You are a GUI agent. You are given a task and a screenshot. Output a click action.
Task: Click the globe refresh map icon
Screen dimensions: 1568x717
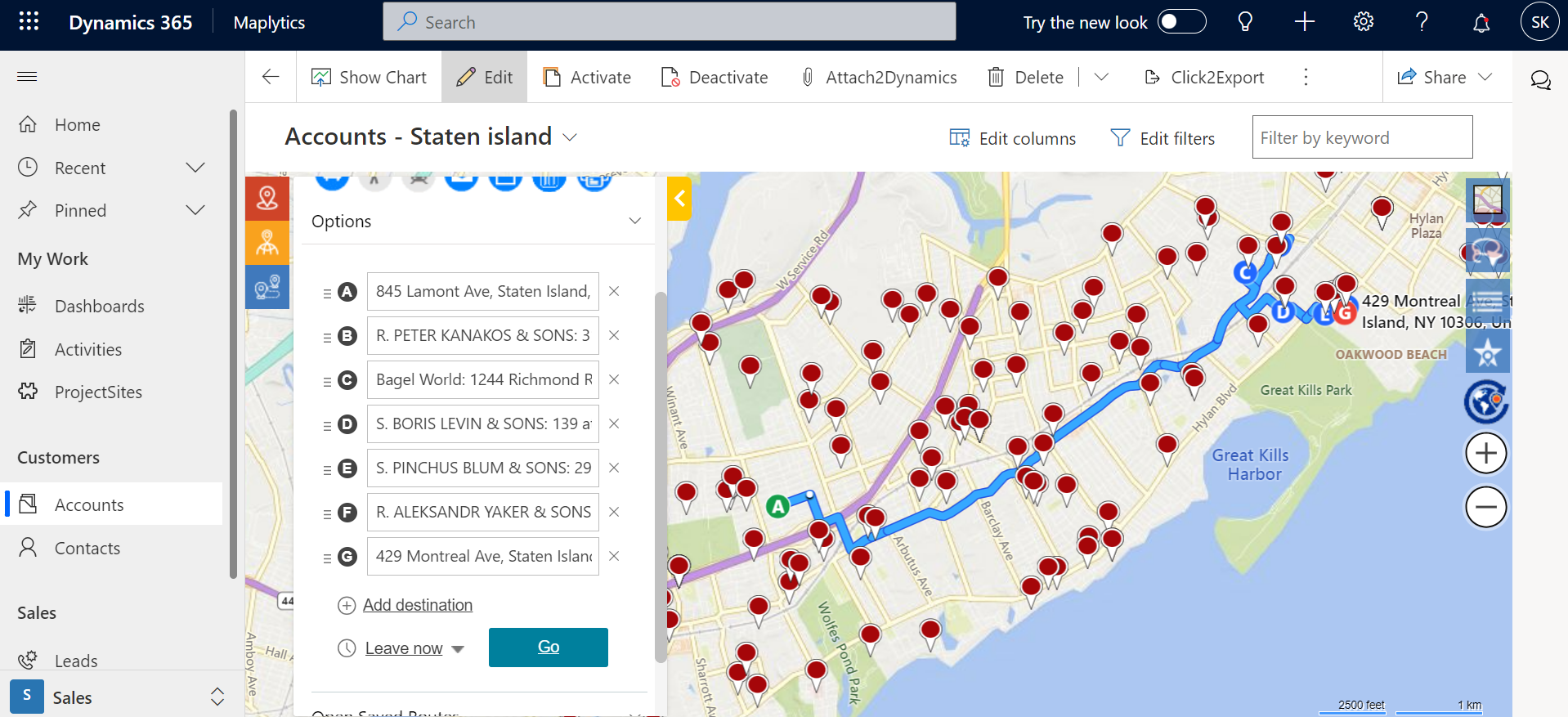(x=1486, y=401)
